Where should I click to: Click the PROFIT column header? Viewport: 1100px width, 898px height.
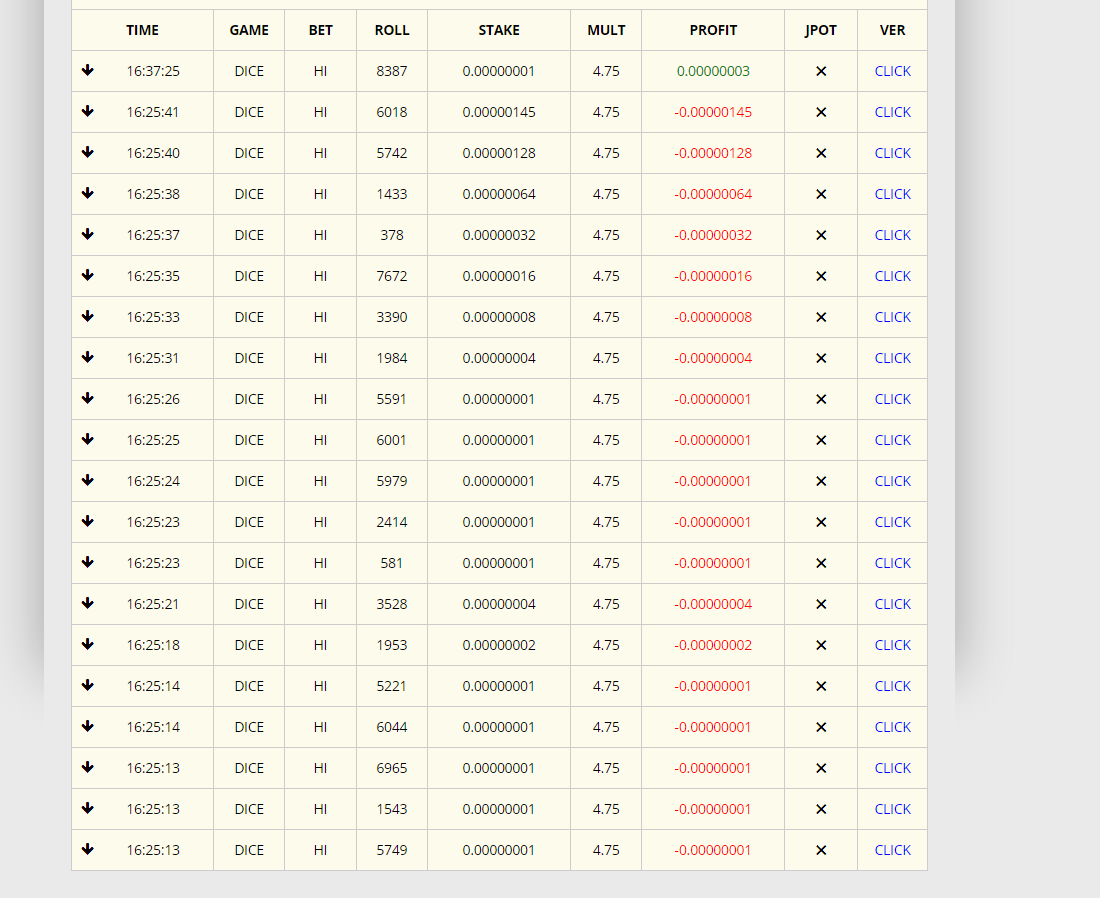click(713, 30)
